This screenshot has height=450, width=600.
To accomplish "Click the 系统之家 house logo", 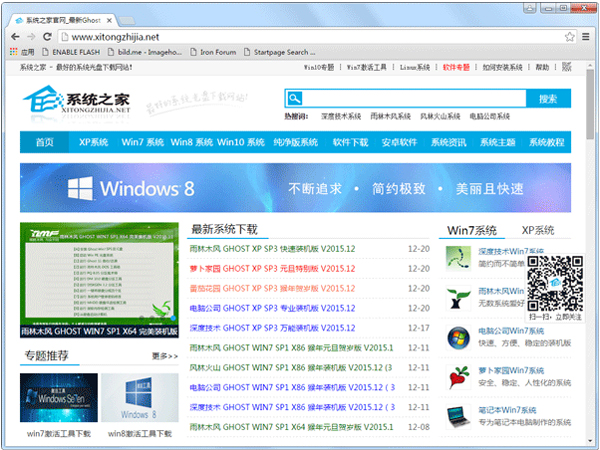I will pyautogui.click(x=77, y=100).
